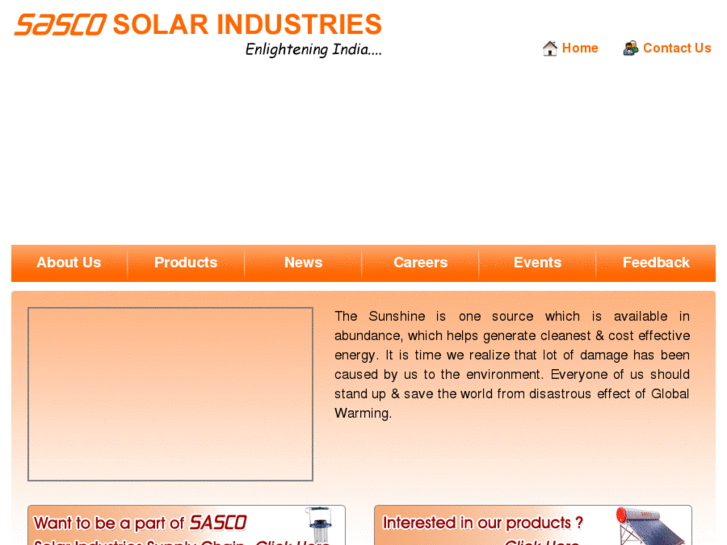
Task: Select the Events menu item
Action: (x=537, y=263)
